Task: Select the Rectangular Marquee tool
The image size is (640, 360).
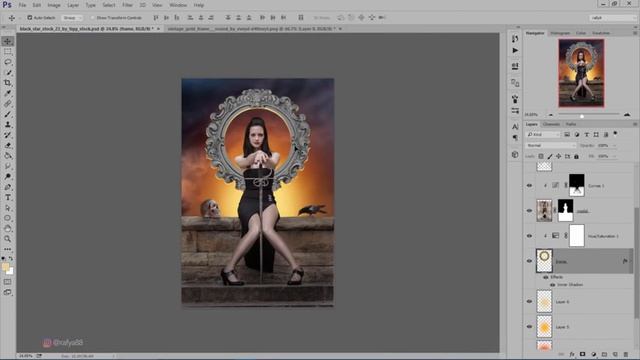Action: (x=8, y=51)
